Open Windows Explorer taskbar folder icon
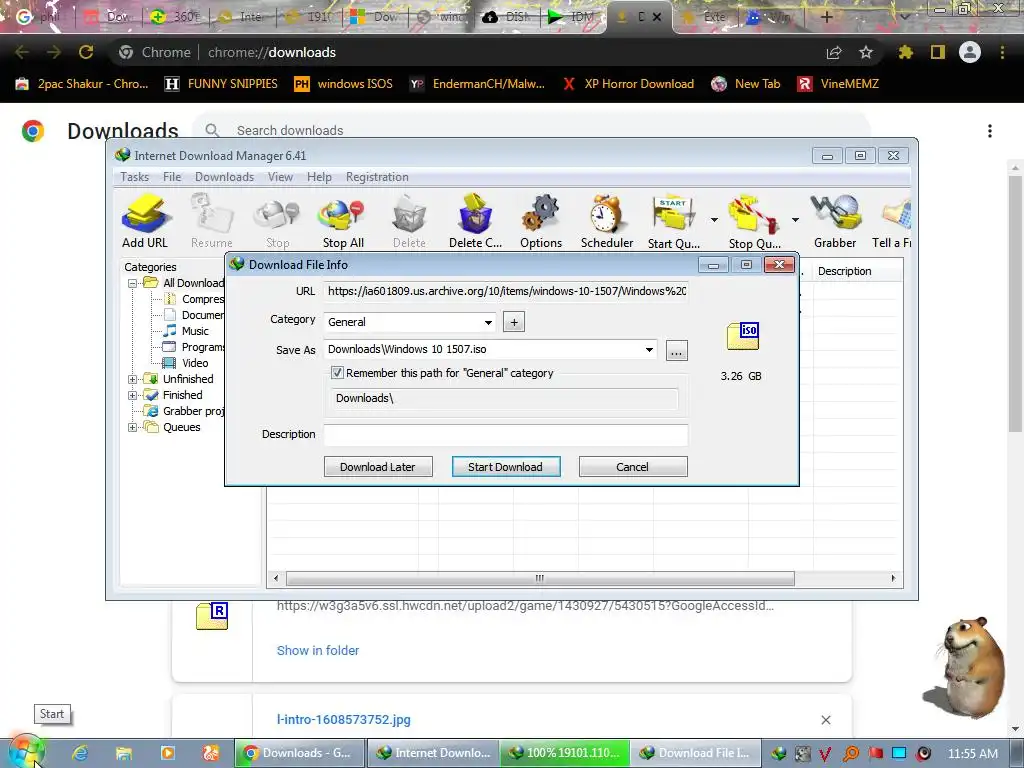 [x=123, y=753]
